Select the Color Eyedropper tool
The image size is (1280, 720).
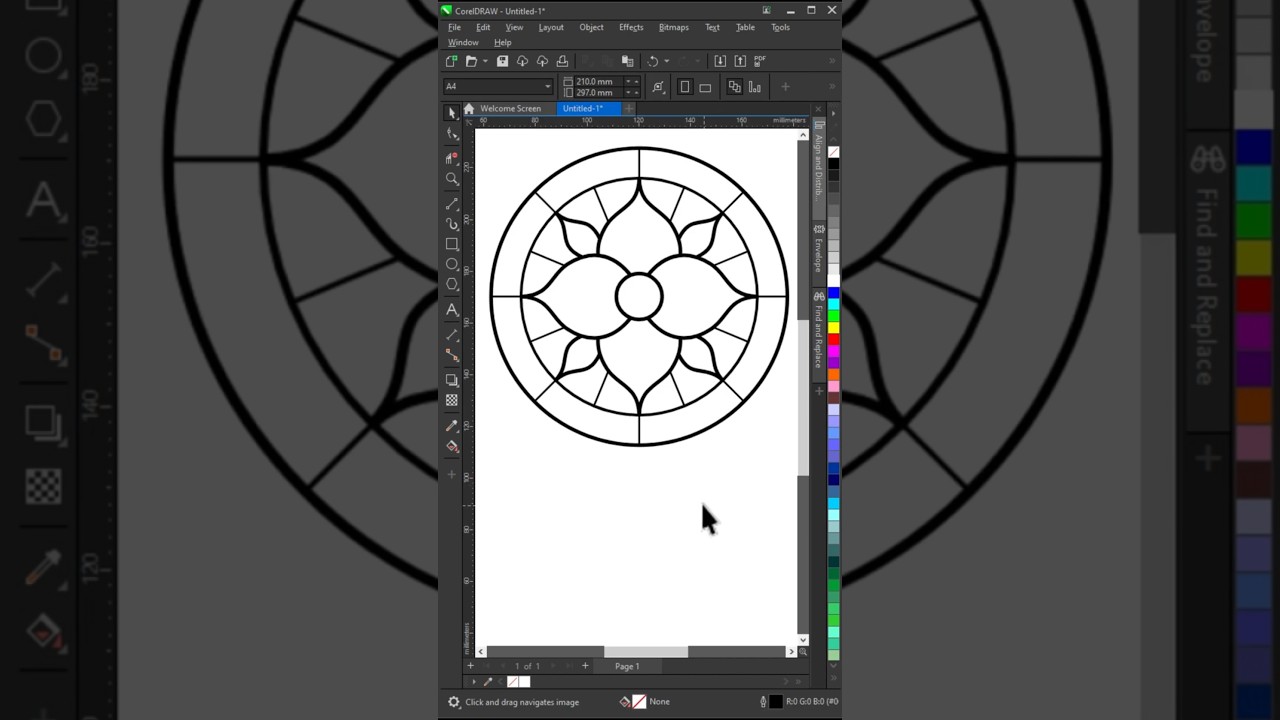[x=452, y=426]
